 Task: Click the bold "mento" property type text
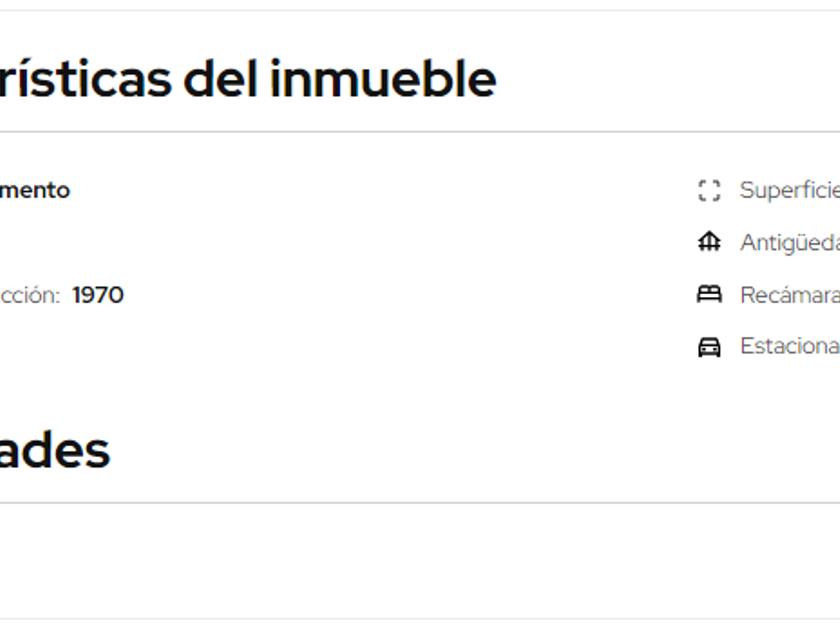tap(35, 191)
